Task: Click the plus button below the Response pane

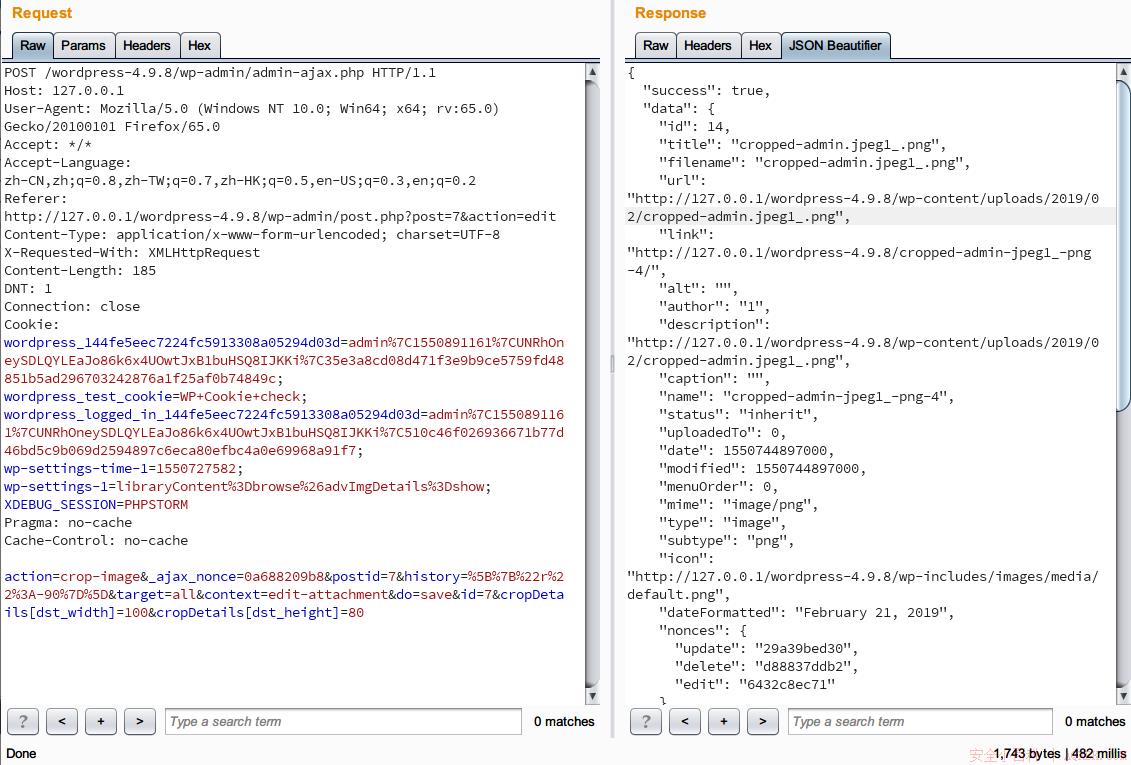Action: pyautogui.click(x=723, y=721)
